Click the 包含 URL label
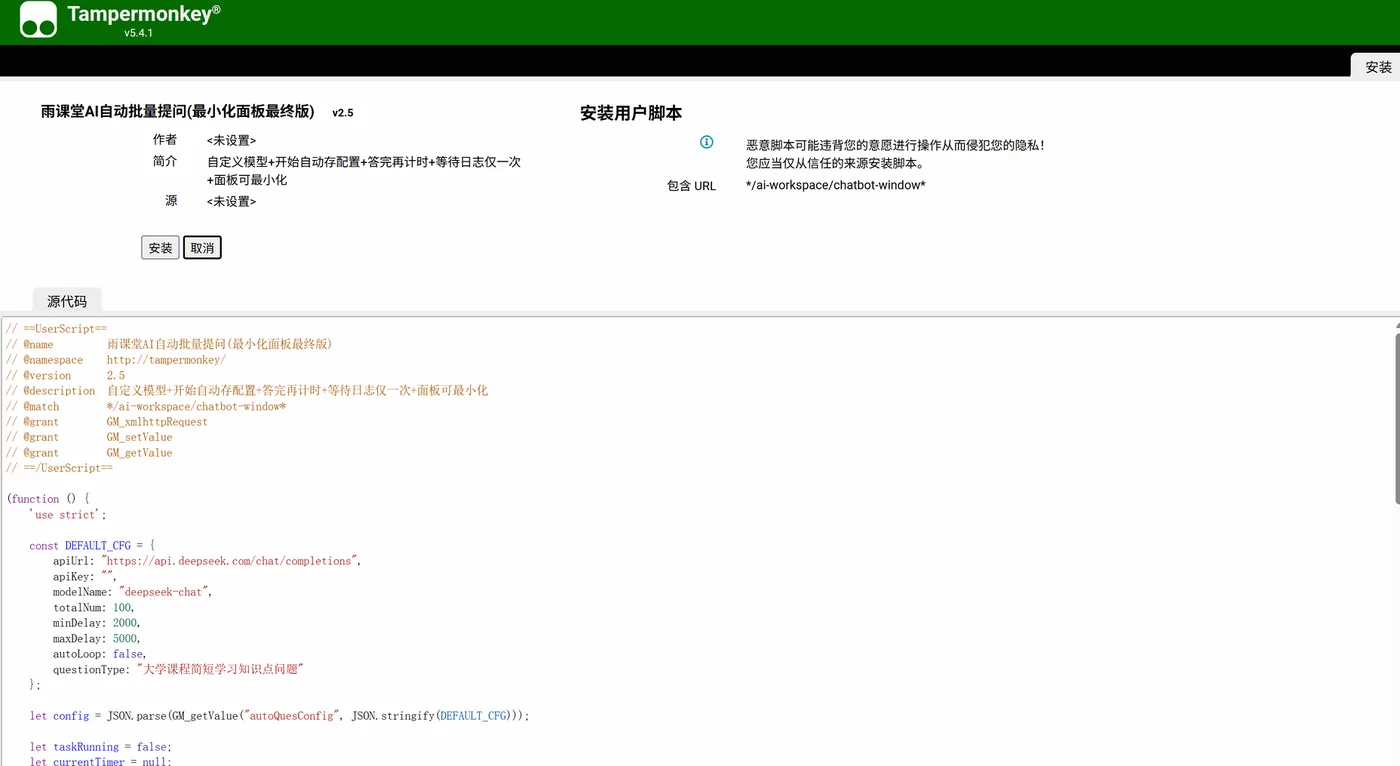This screenshot has height=766, width=1400. (x=691, y=186)
